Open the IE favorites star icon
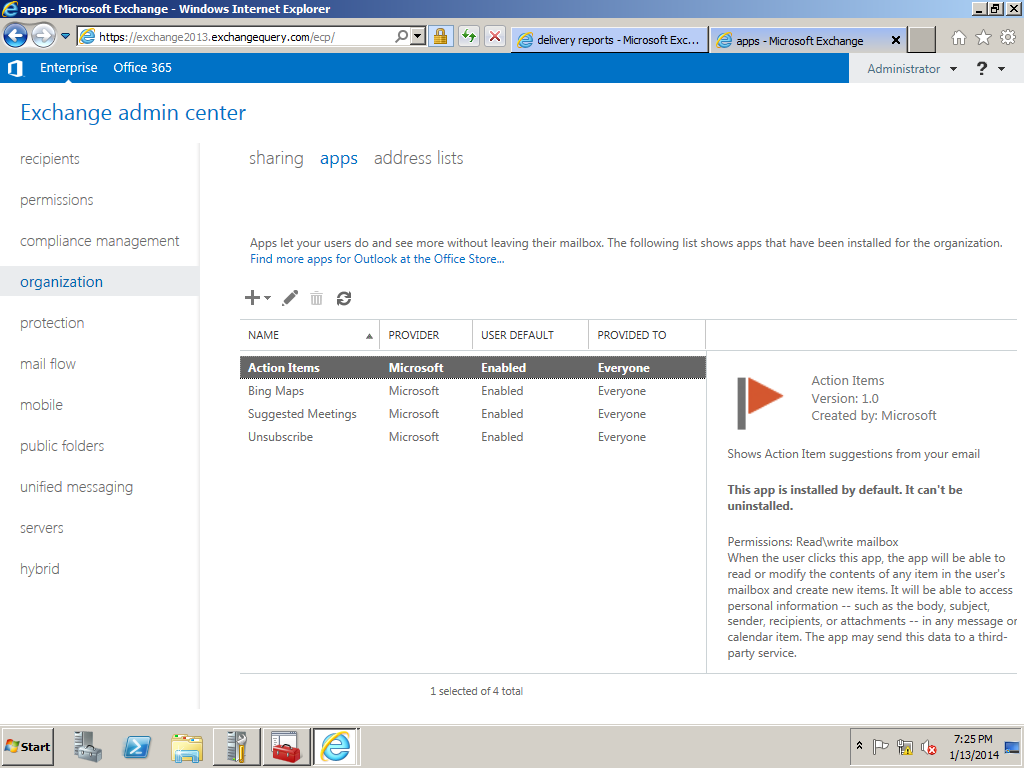Image resolution: width=1024 pixels, height=768 pixels. (x=983, y=38)
